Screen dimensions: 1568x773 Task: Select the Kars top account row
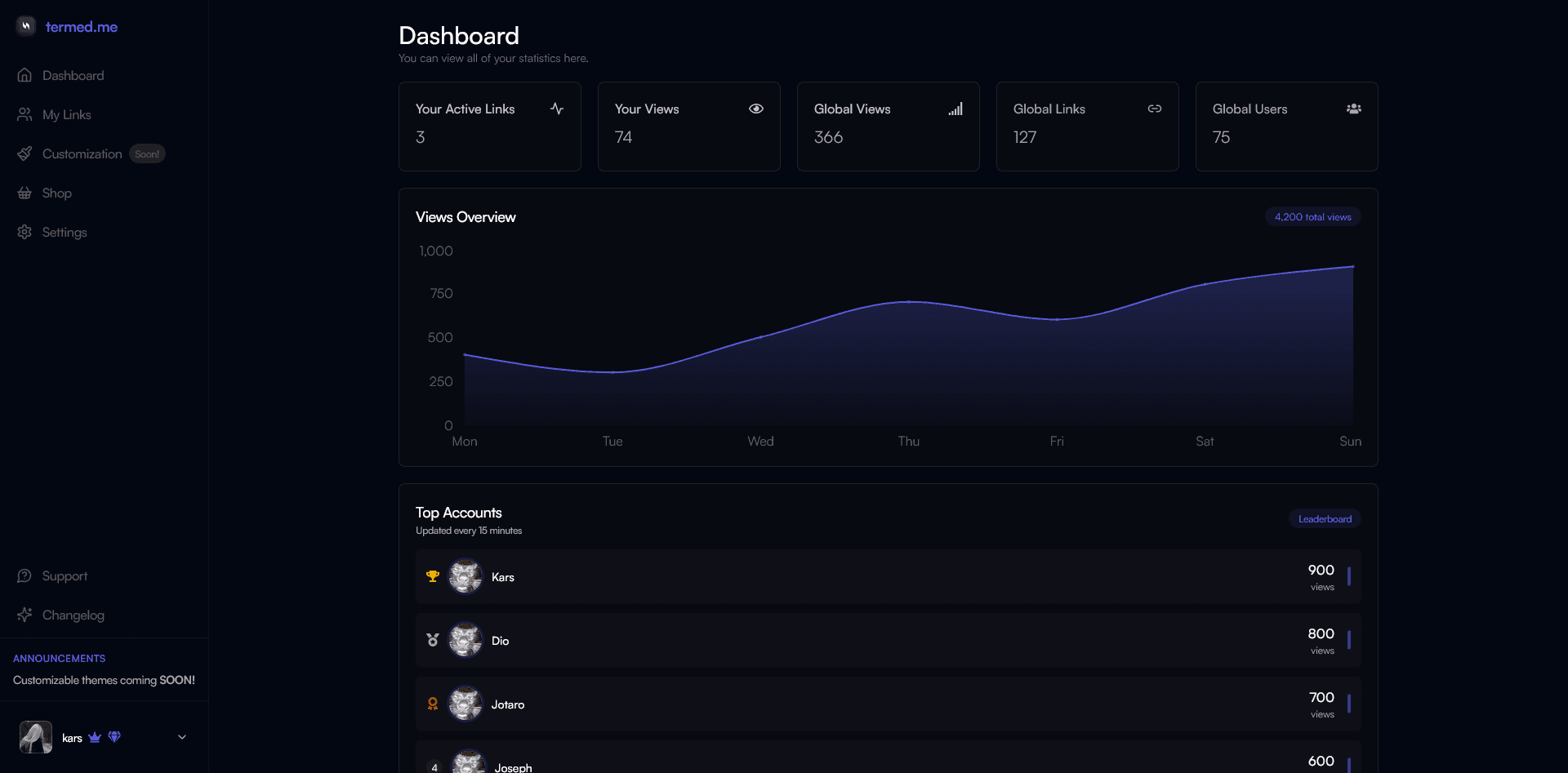click(888, 576)
